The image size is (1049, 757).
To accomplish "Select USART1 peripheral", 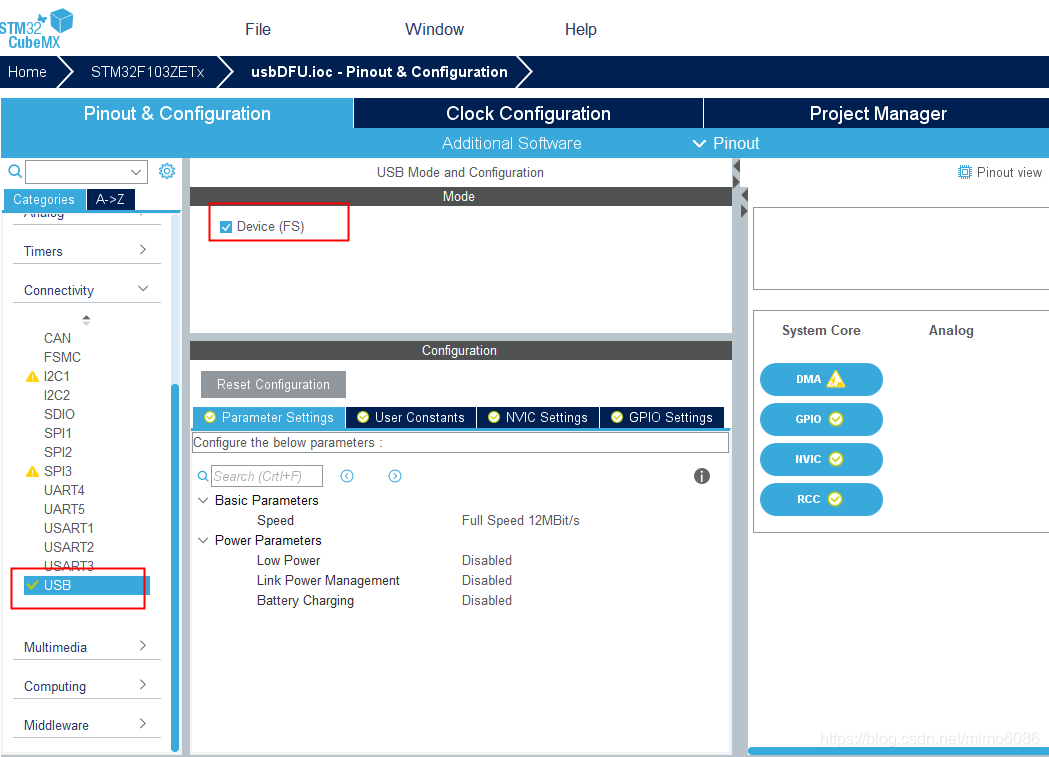I will click(x=68, y=528).
